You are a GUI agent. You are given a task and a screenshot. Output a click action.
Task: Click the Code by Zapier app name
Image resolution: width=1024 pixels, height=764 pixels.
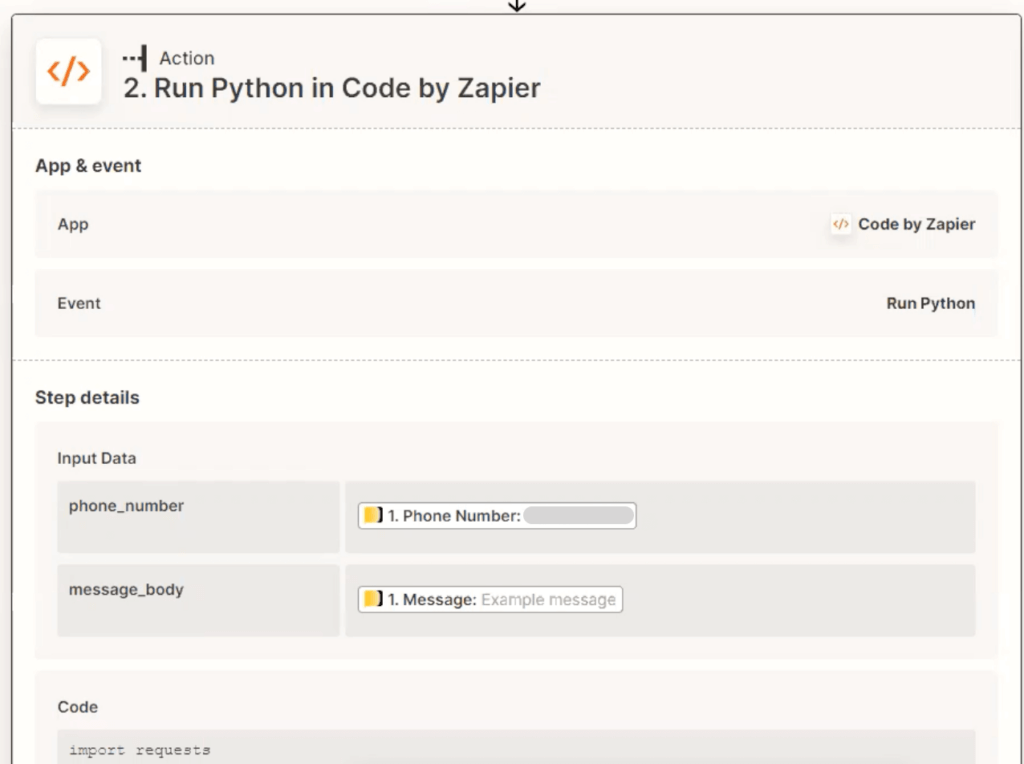pyautogui.click(x=916, y=225)
